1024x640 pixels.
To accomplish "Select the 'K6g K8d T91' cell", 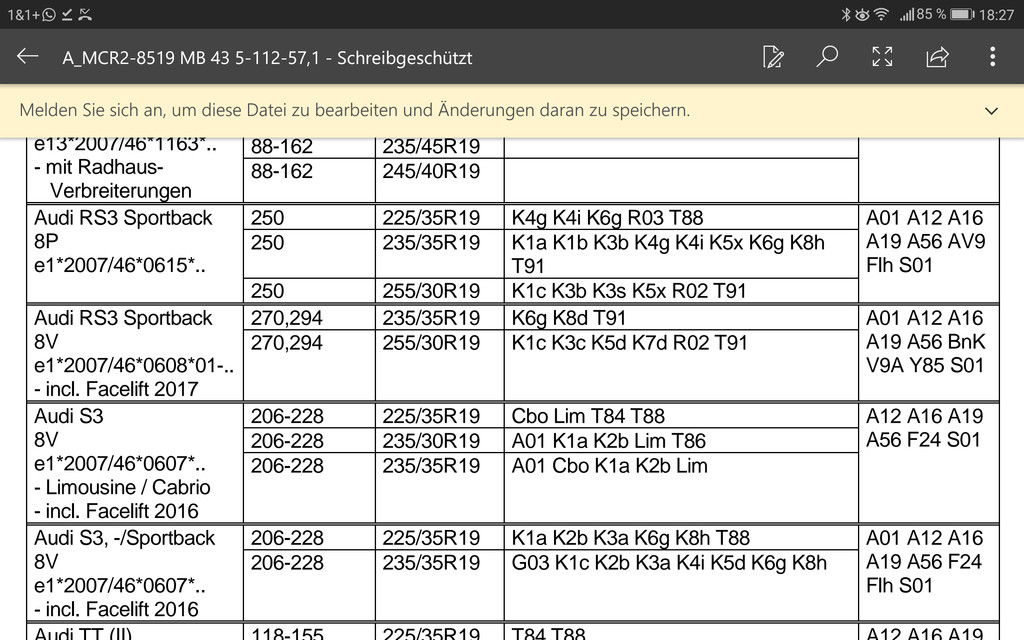I will click(x=569, y=318).
